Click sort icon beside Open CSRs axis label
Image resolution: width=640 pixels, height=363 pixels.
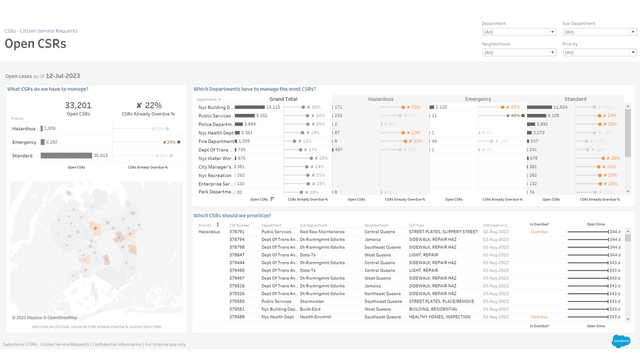click(x=272, y=199)
